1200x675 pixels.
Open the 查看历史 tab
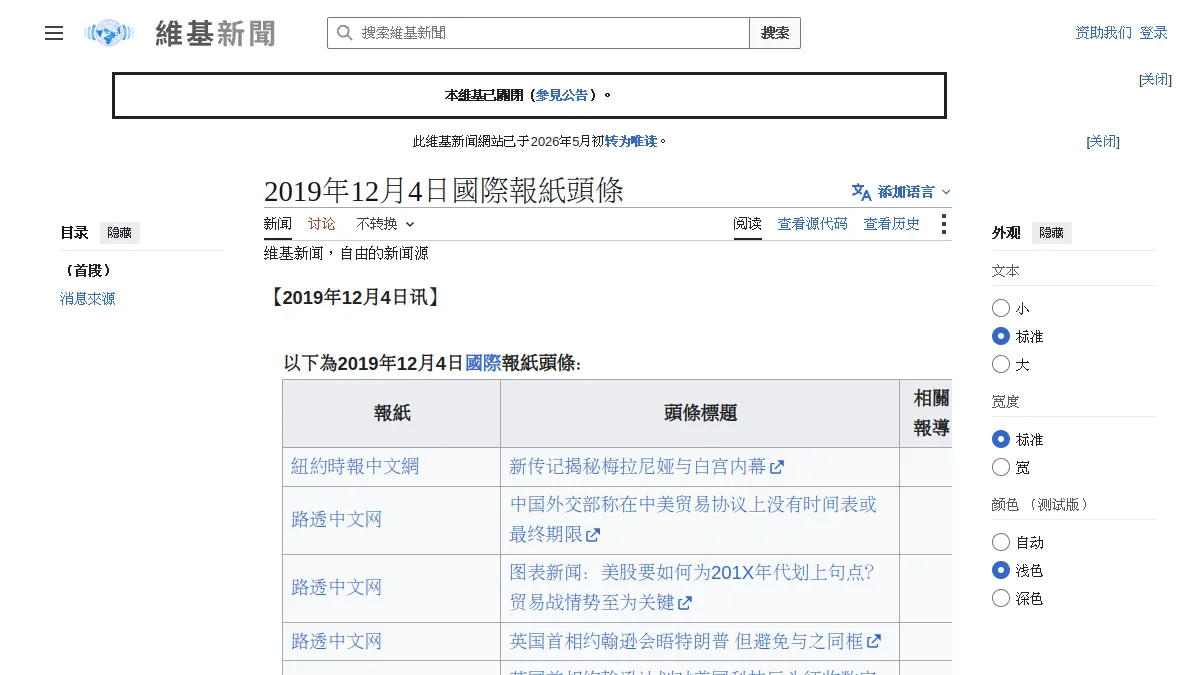click(892, 224)
